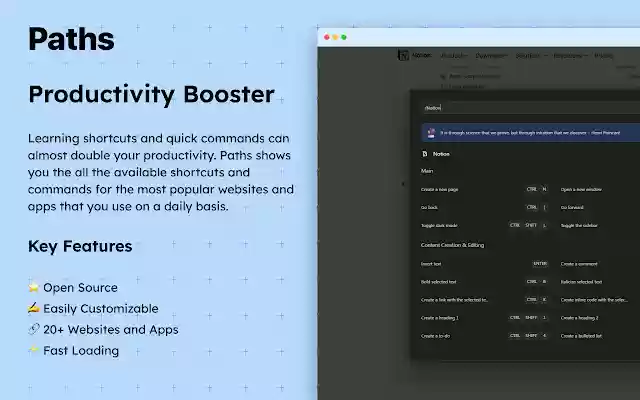The height and width of the screenshot is (400, 640).
Task: Click the '20+ Websites and Apps' feature text
Action: point(111,329)
